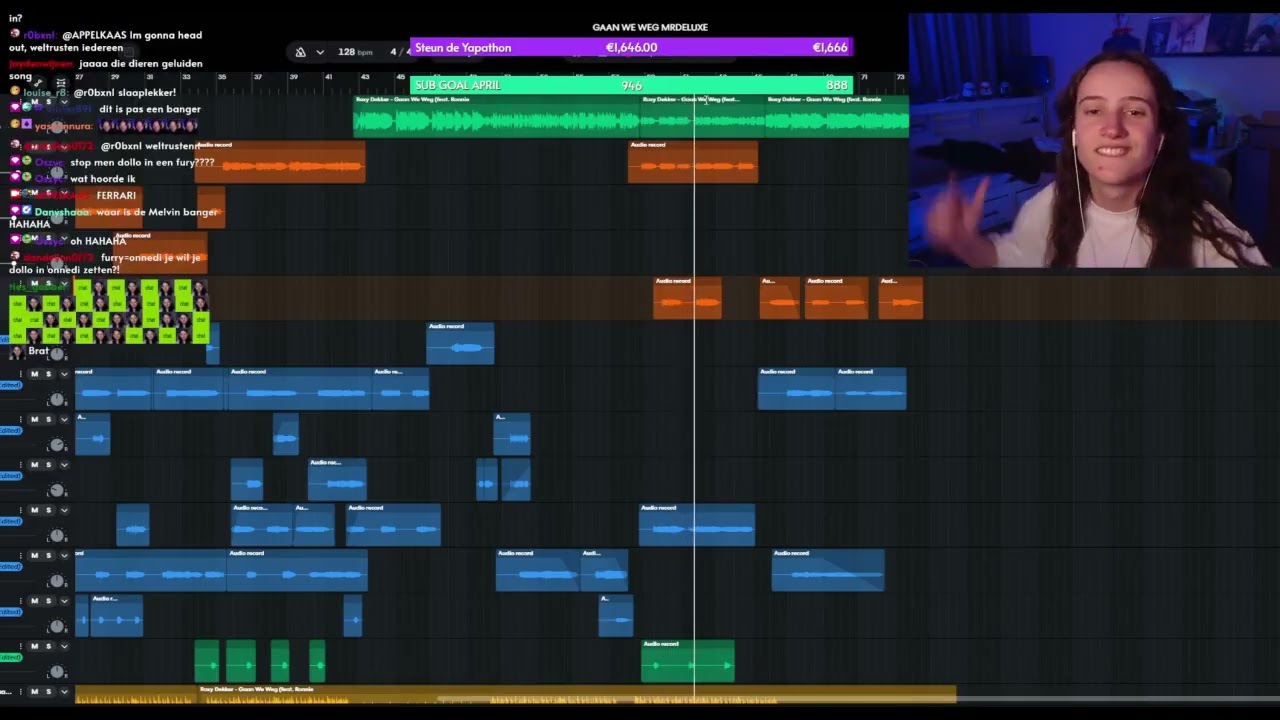Image resolution: width=1280 pixels, height=720 pixels.
Task: Click the streamer webcam thumbnail
Action: click(1094, 141)
